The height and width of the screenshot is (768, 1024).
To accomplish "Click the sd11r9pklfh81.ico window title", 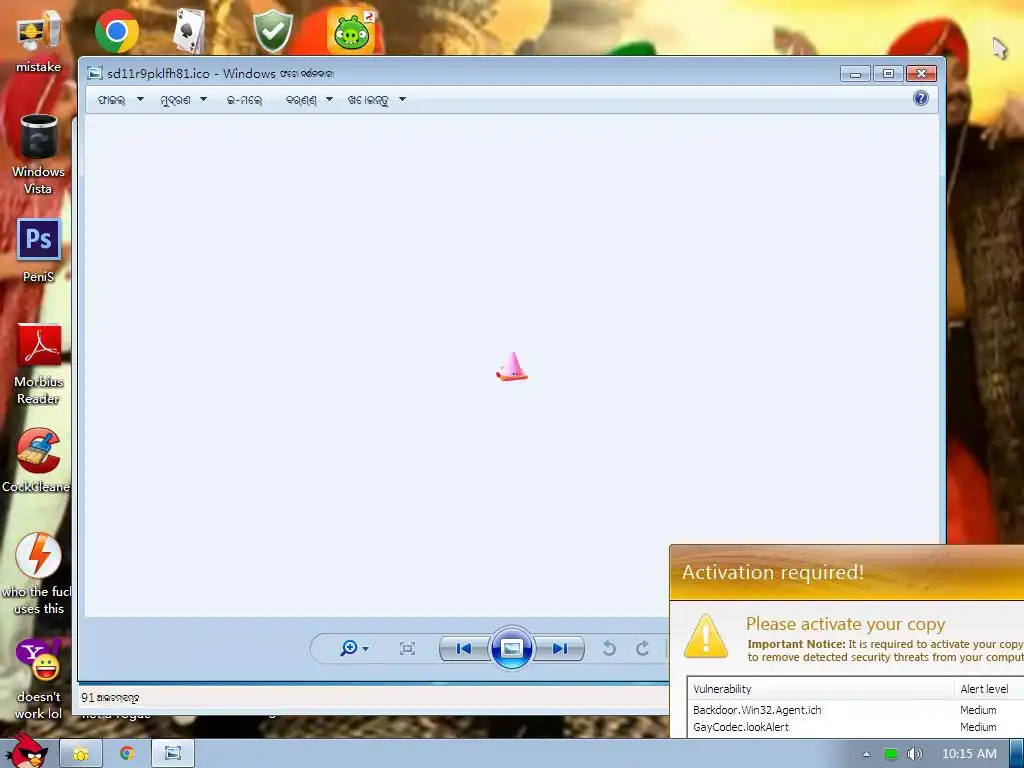I will click(x=220, y=73).
